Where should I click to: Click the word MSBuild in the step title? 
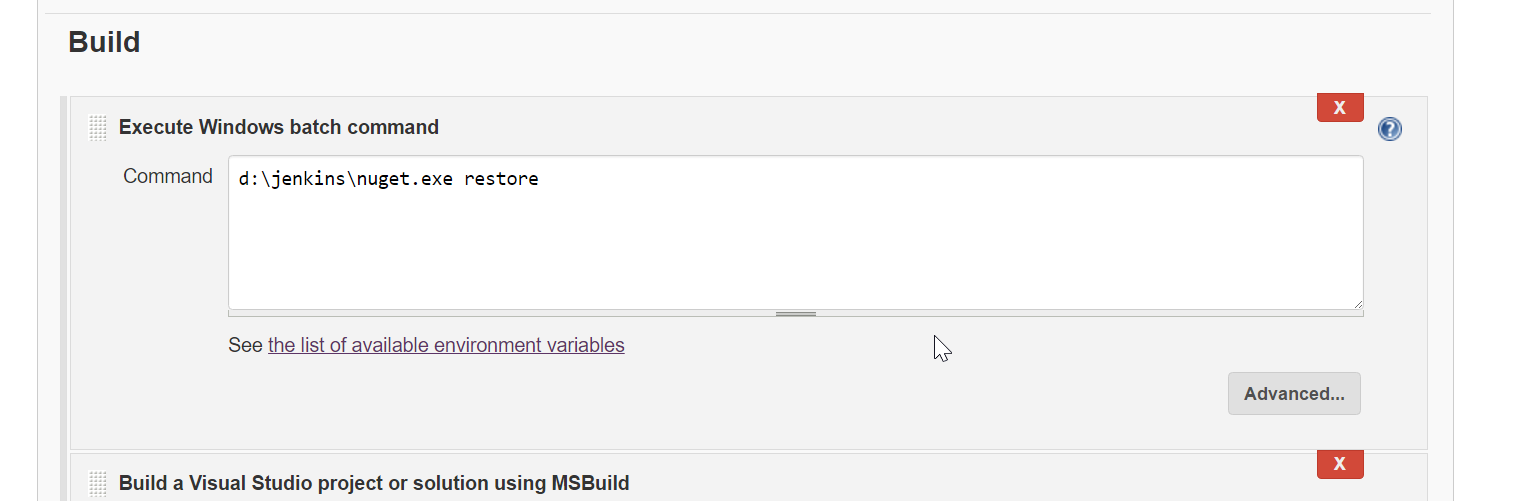pos(591,484)
